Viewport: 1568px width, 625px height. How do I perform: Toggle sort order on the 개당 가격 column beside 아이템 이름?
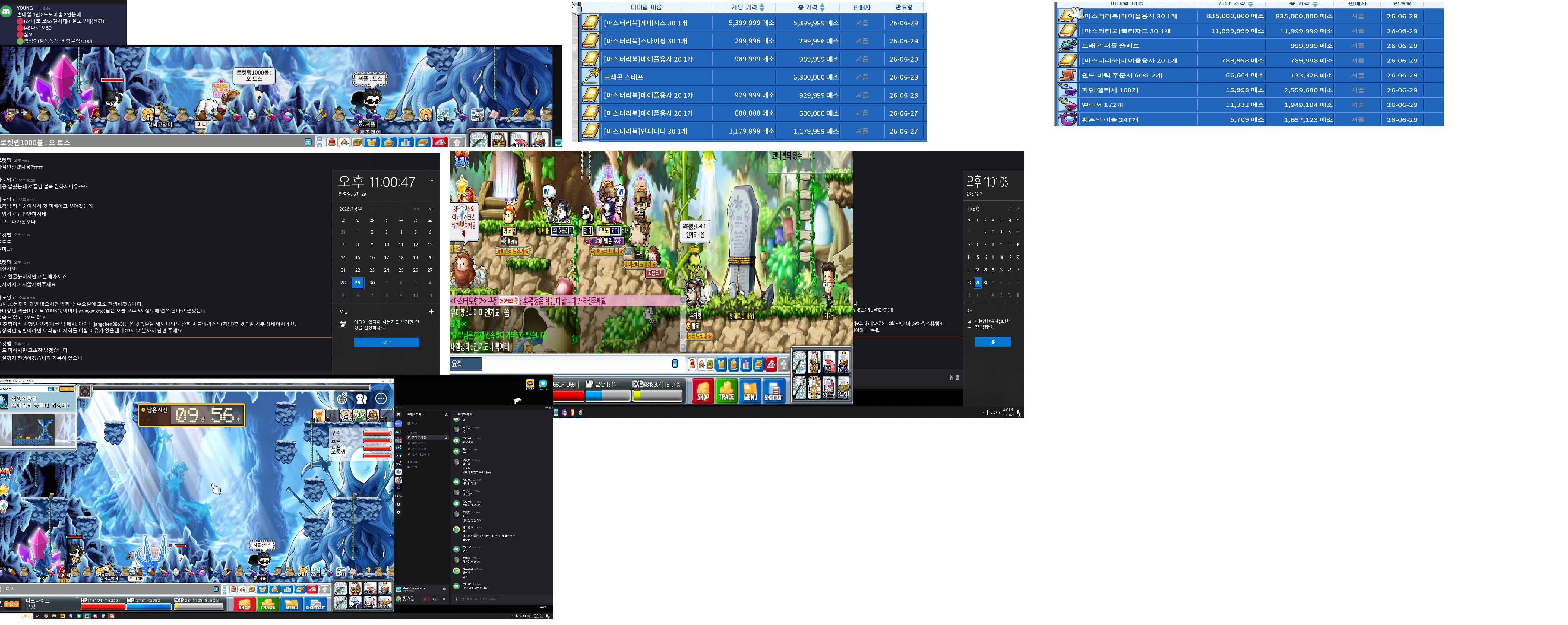(762, 7)
